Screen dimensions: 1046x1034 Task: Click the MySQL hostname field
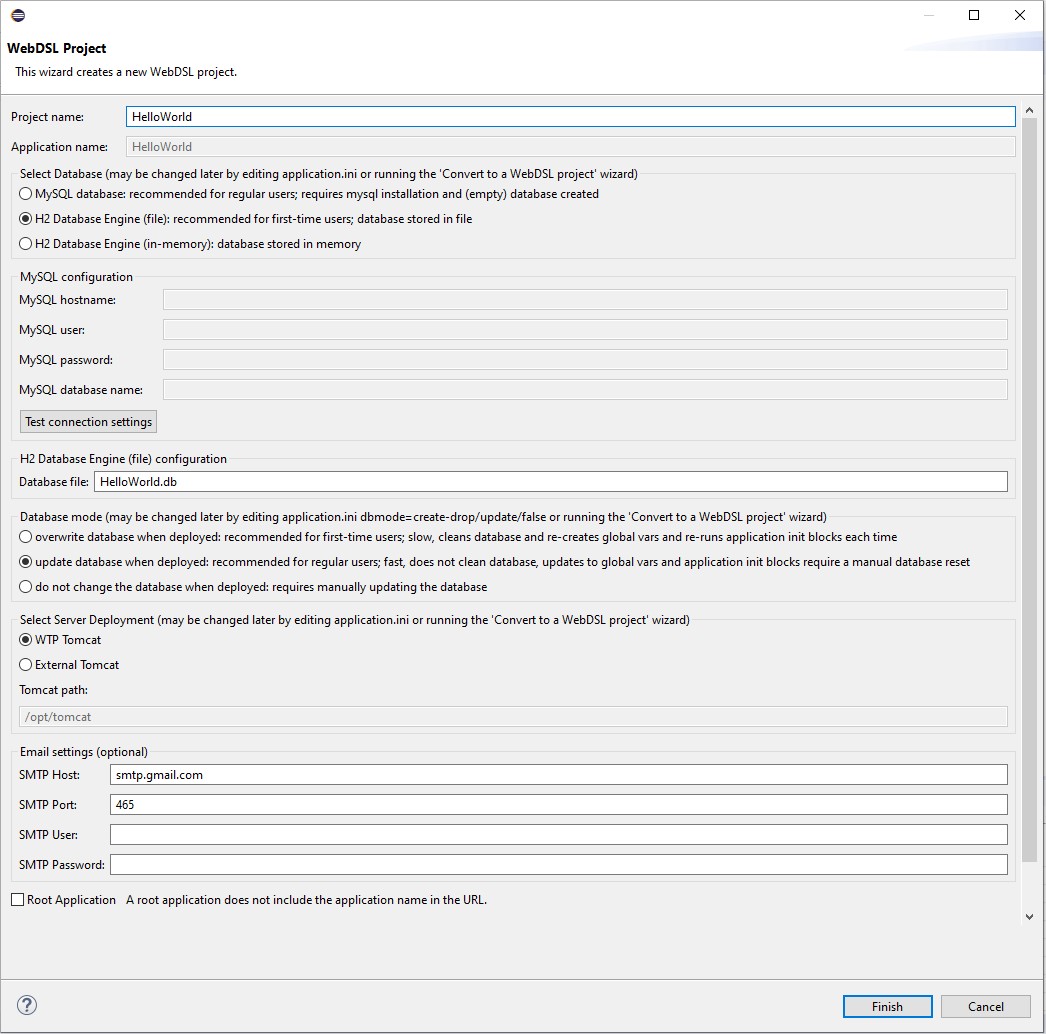[x=585, y=300]
